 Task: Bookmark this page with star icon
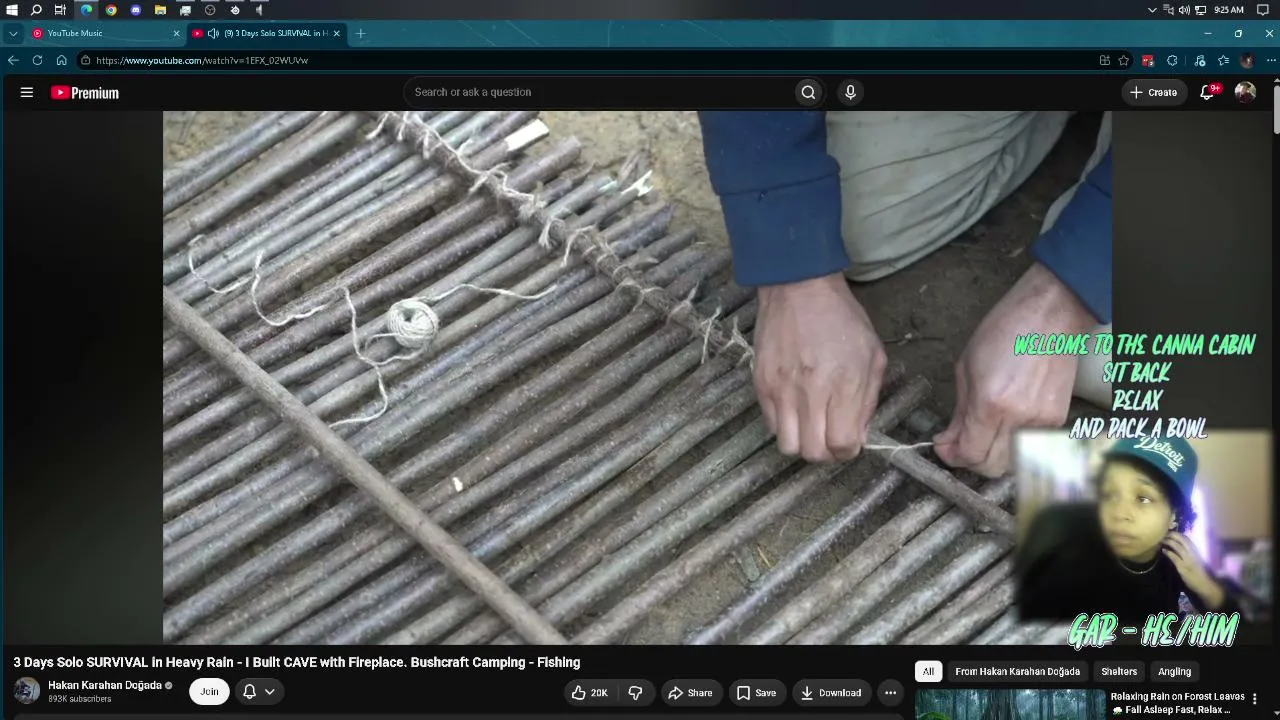pos(1124,60)
